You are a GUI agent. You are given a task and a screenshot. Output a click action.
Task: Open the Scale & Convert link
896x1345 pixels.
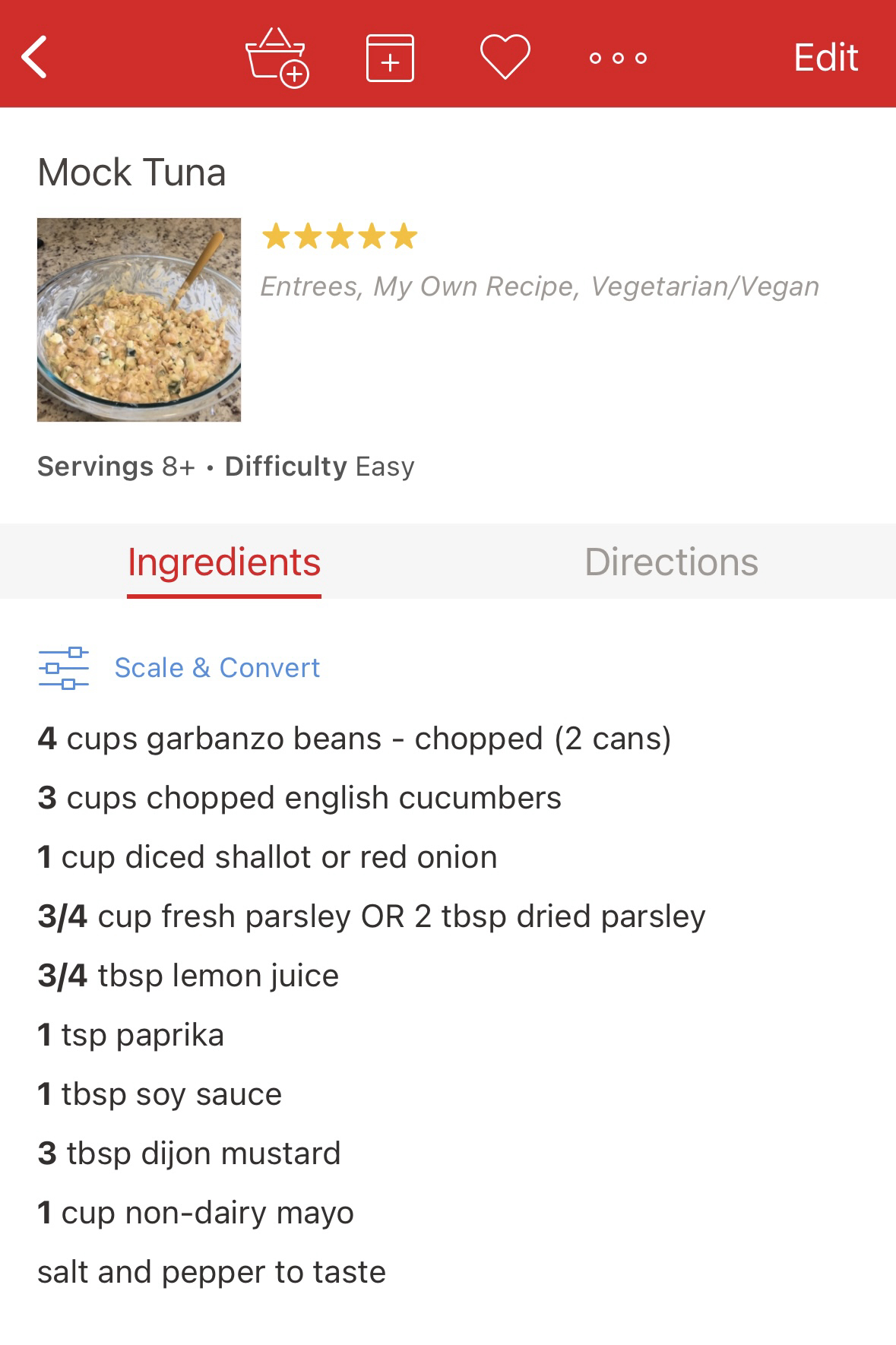pos(217,668)
